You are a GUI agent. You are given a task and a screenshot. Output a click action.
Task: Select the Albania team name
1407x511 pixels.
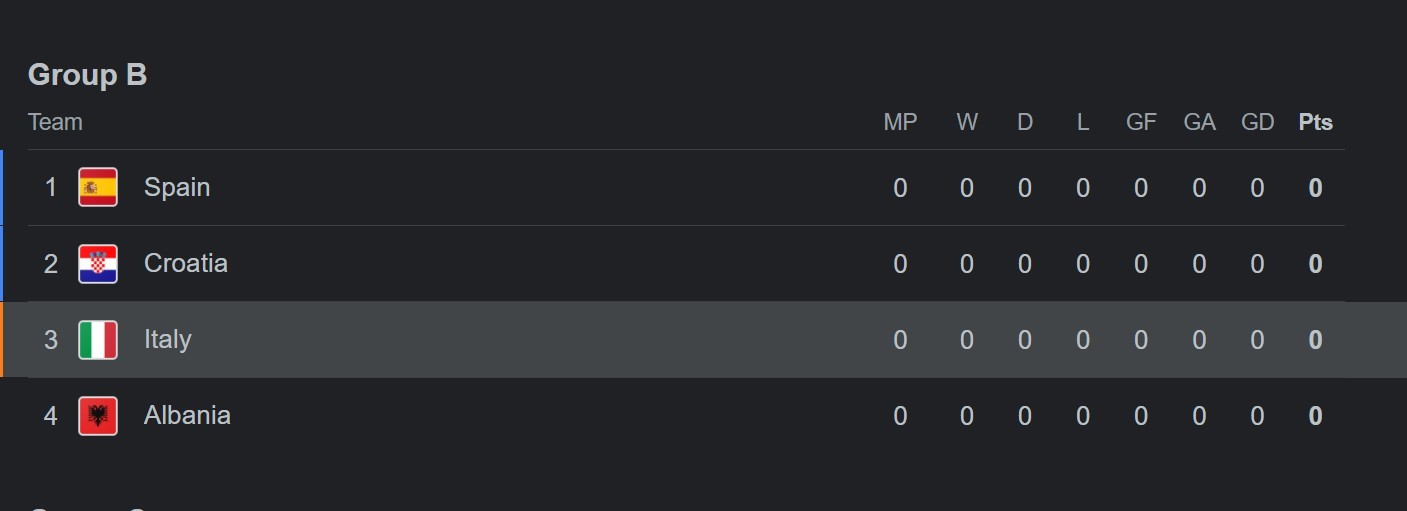(187, 415)
